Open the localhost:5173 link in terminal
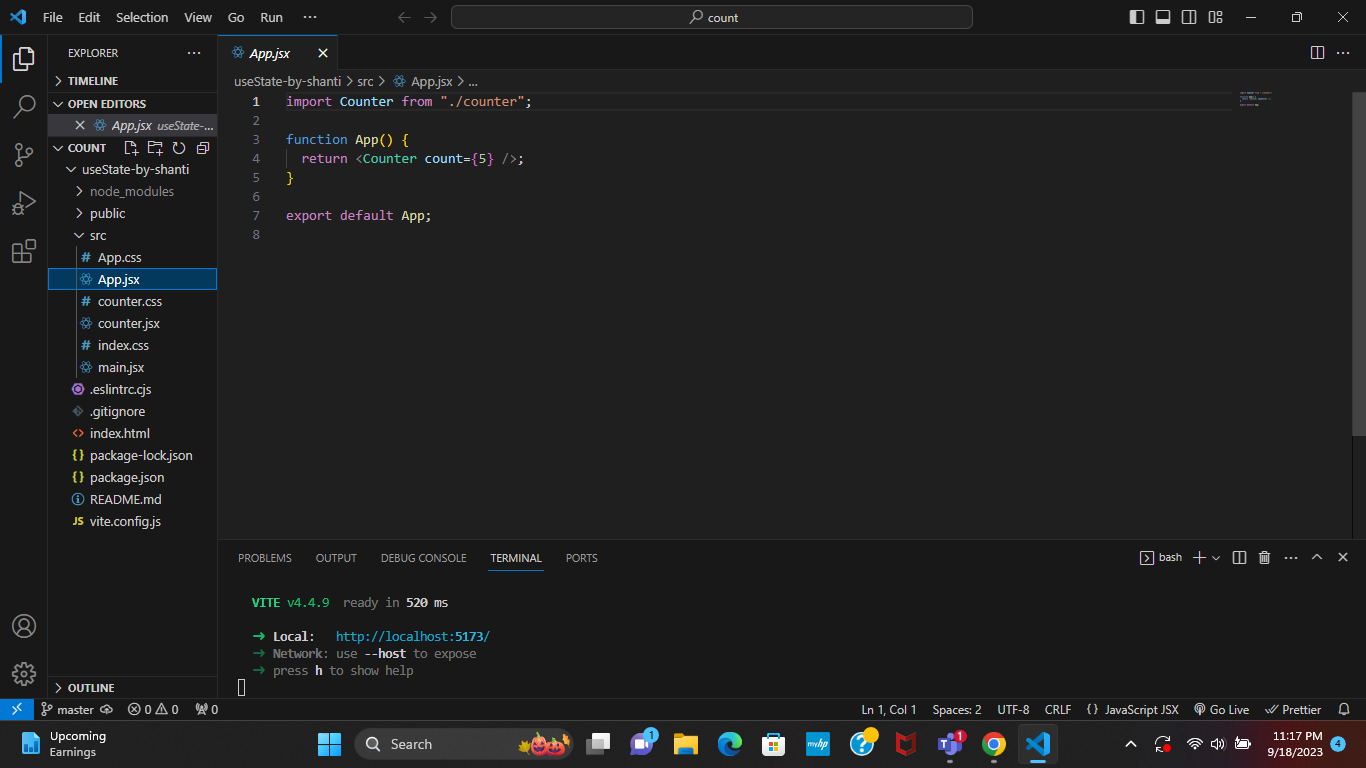Screen dimensions: 1366x768 coord(412,636)
